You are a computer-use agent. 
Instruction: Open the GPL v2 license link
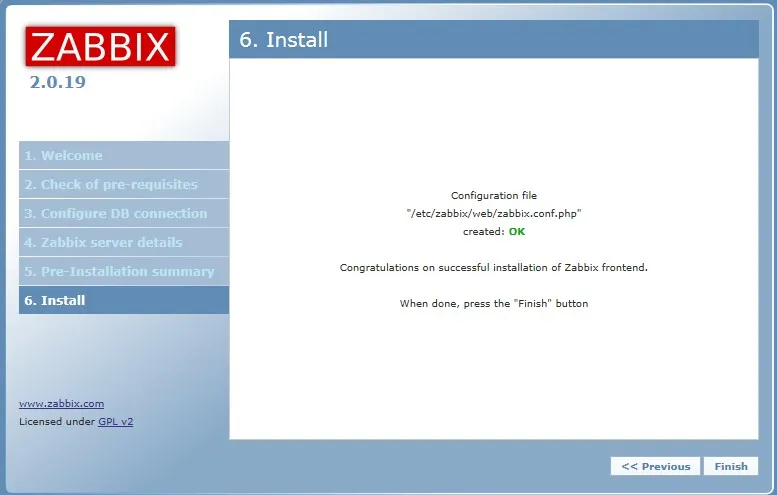tap(115, 422)
